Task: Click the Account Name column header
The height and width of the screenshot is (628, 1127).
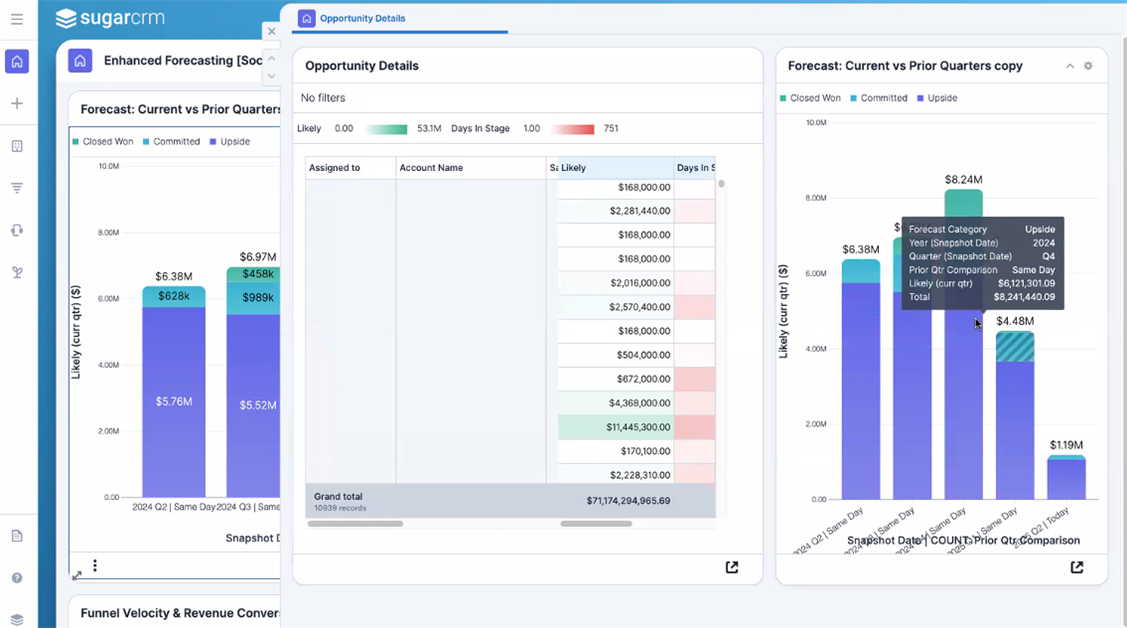Action: pos(431,168)
